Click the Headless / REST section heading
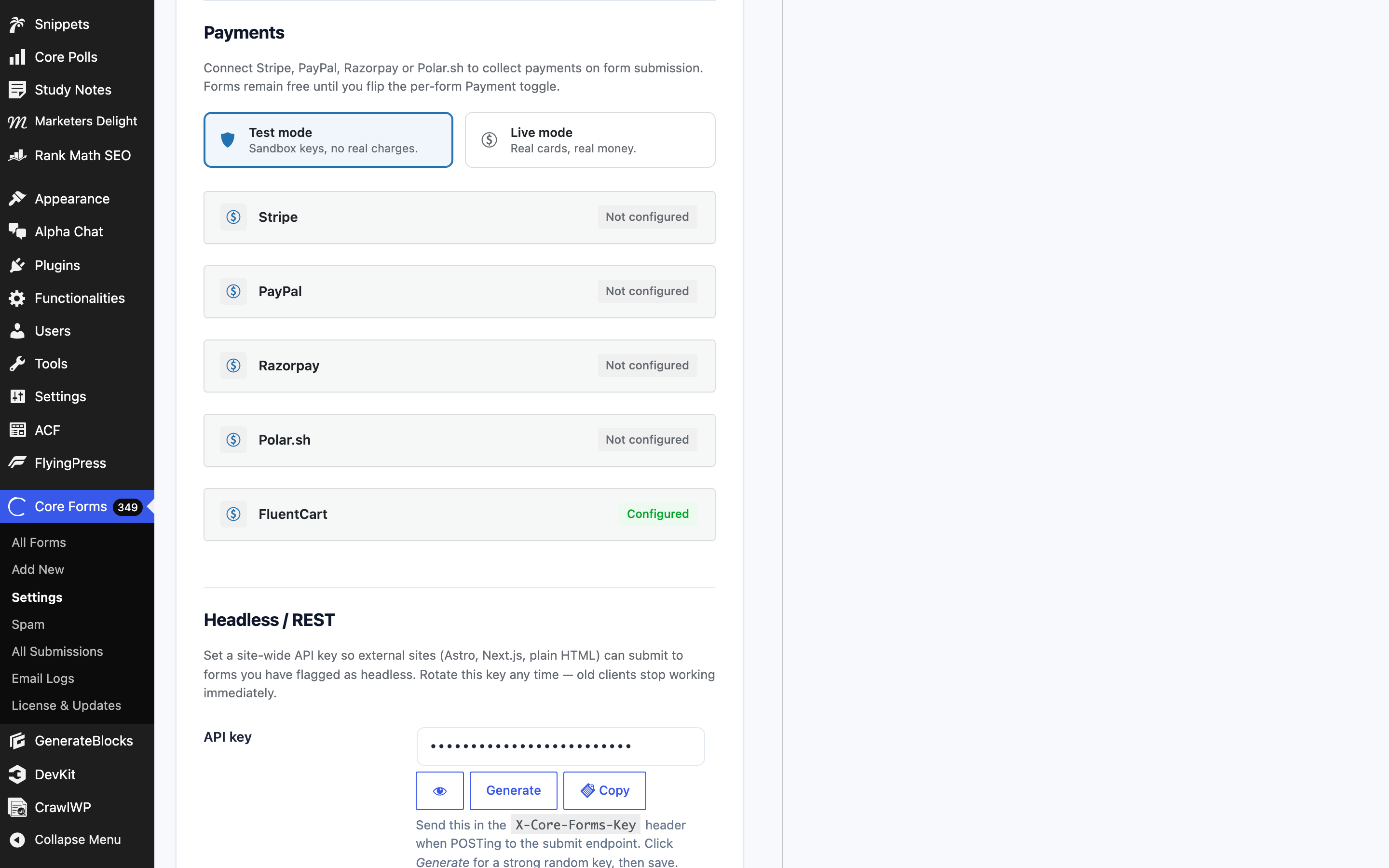1389x868 pixels. (269, 620)
